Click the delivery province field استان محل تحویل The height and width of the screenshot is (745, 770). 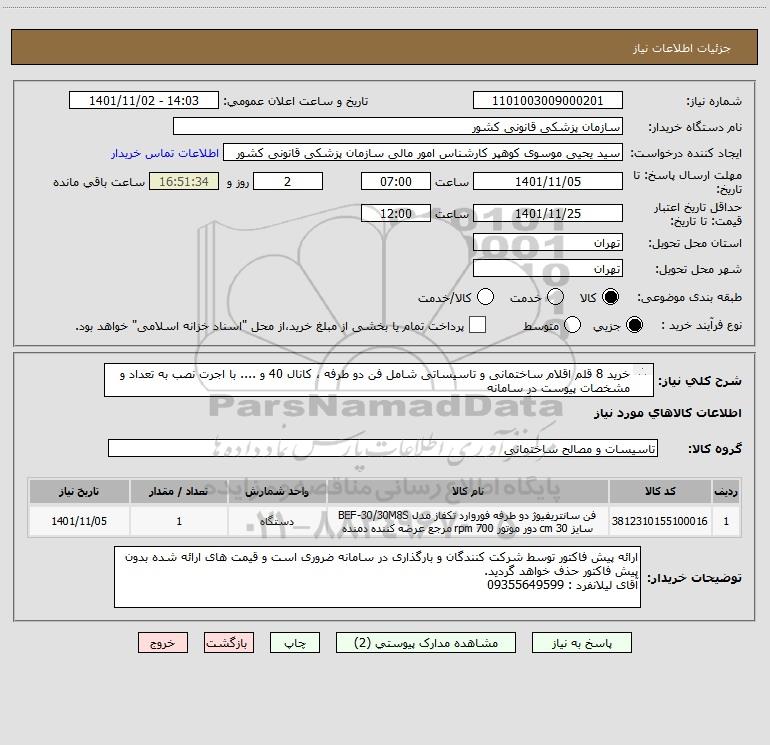tap(548, 243)
